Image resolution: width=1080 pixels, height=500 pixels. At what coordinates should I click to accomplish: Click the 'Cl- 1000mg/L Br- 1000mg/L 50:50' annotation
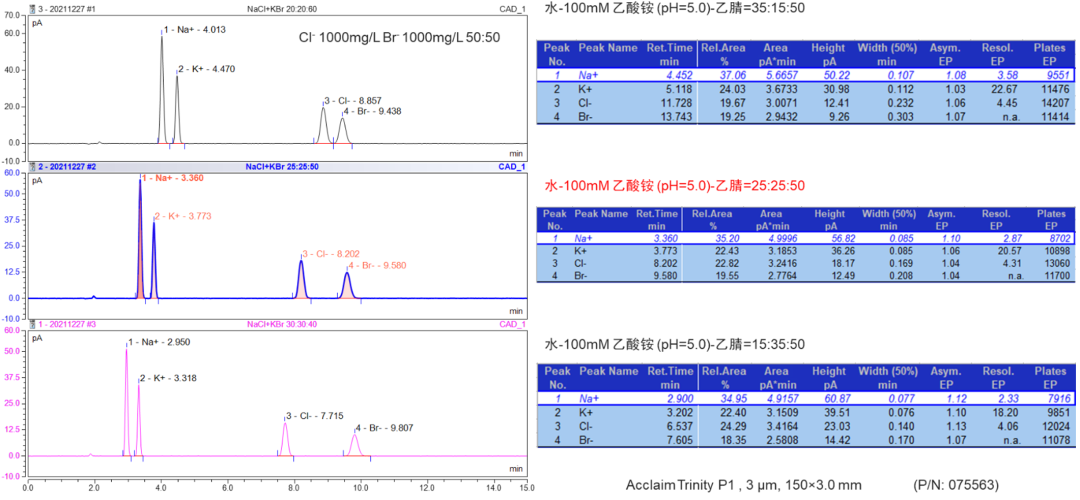pyautogui.click(x=400, y=37)
